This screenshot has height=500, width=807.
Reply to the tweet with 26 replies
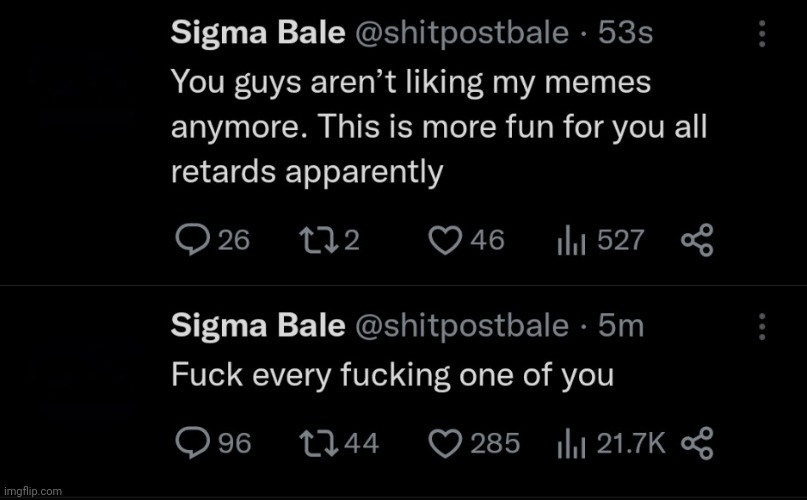pos(191,240)
